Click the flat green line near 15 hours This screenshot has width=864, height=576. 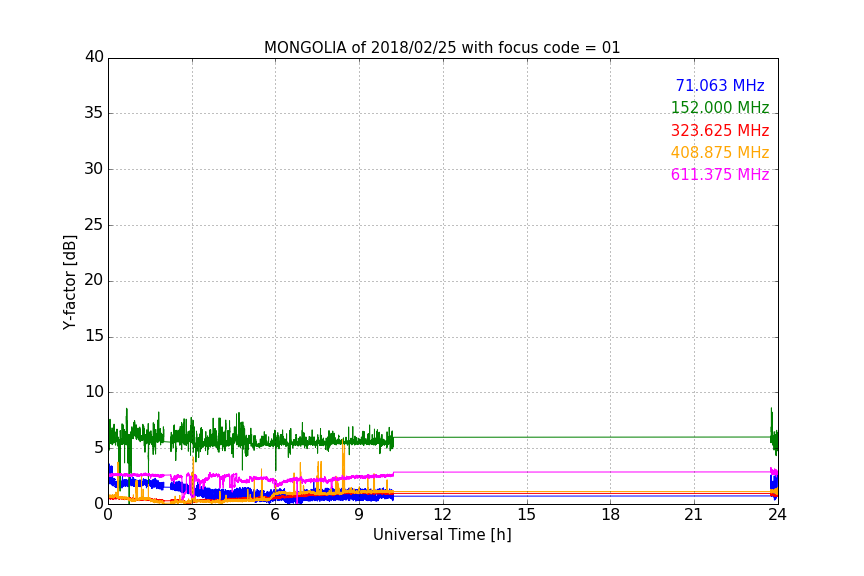click(527, 437)
